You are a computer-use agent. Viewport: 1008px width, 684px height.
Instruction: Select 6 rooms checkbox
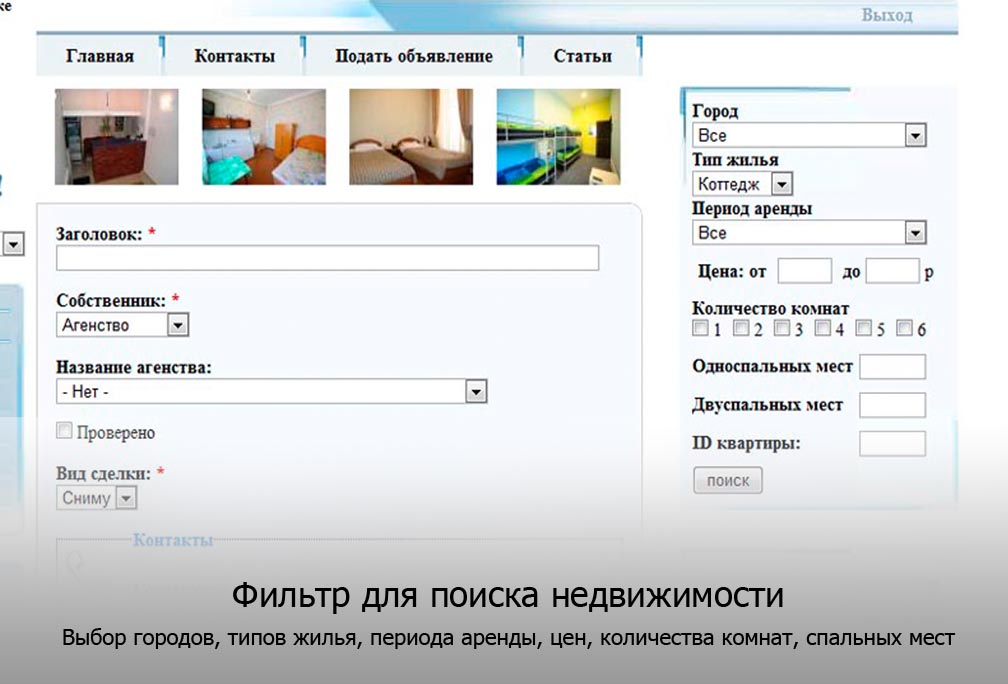[904, 328]
